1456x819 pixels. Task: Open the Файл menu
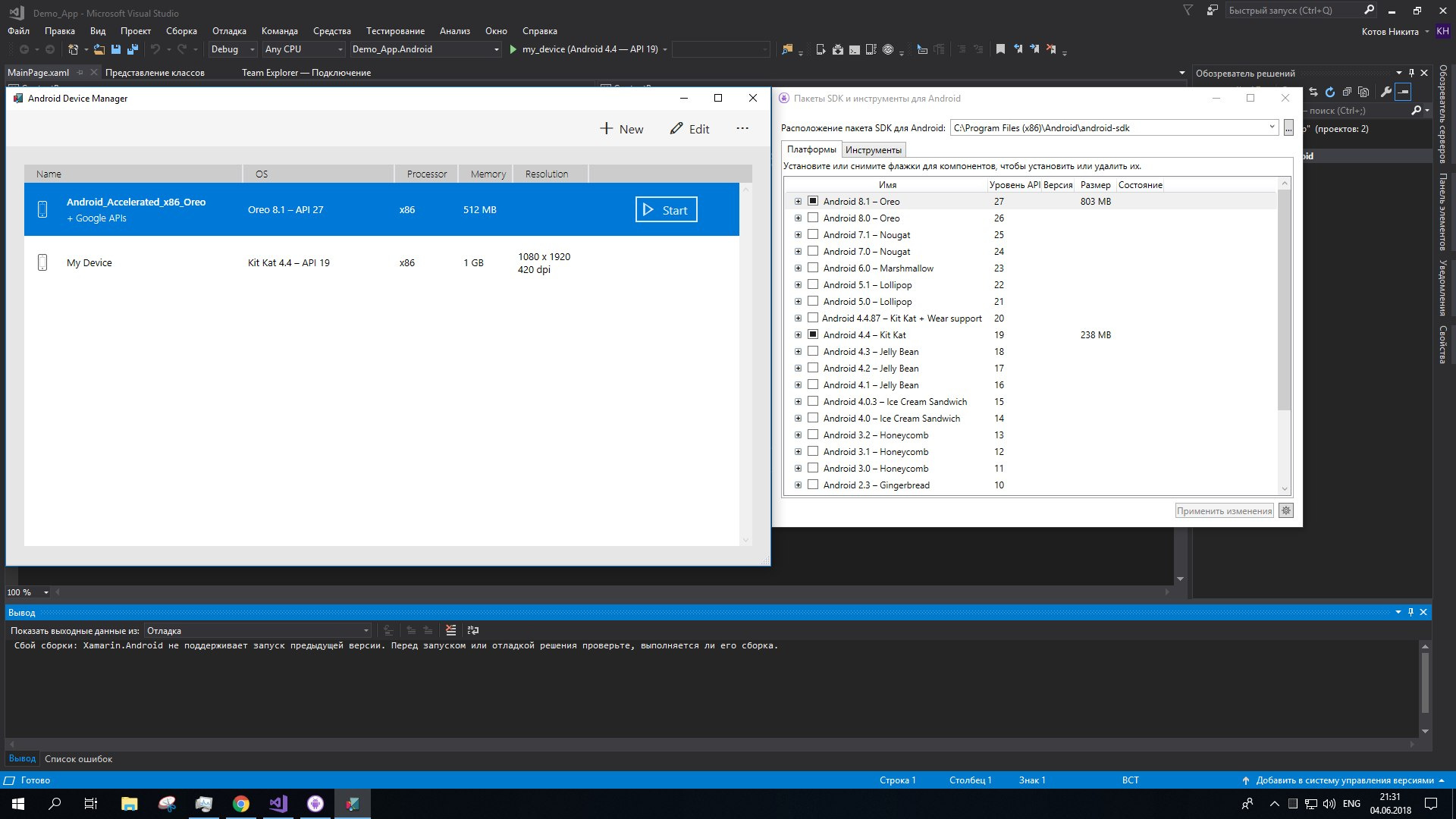pyautogui.click(x=18, y=31)
